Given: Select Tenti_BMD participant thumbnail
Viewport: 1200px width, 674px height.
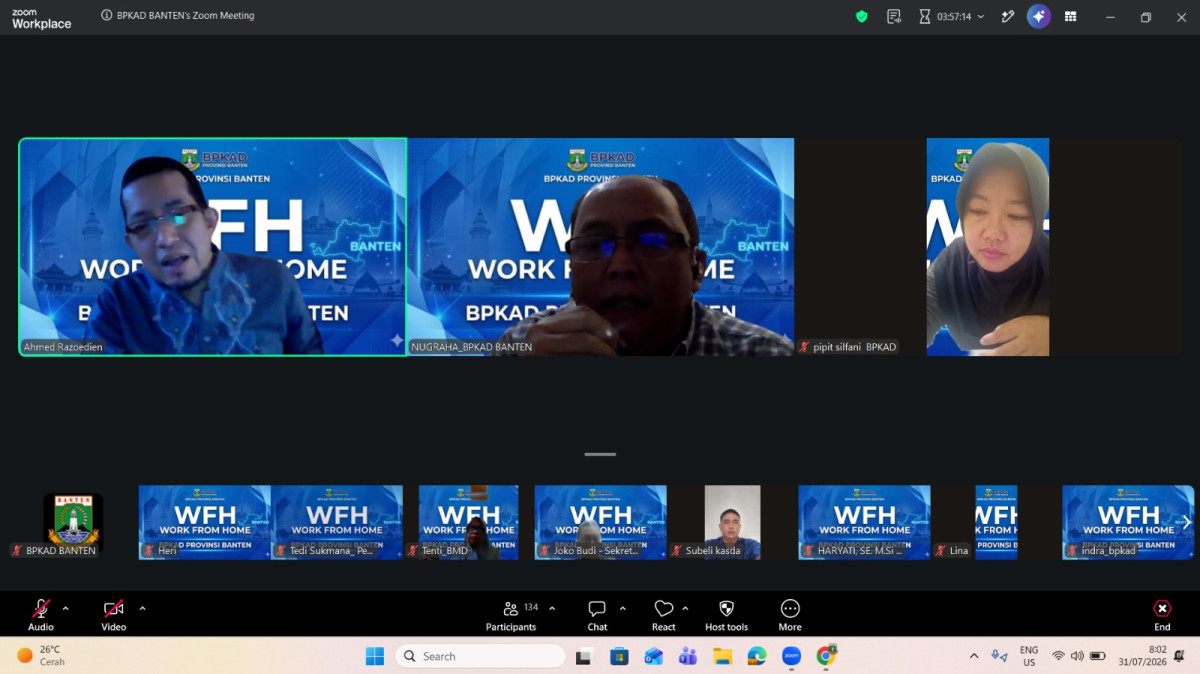Looking at the screenshot, I should (469, 522).
